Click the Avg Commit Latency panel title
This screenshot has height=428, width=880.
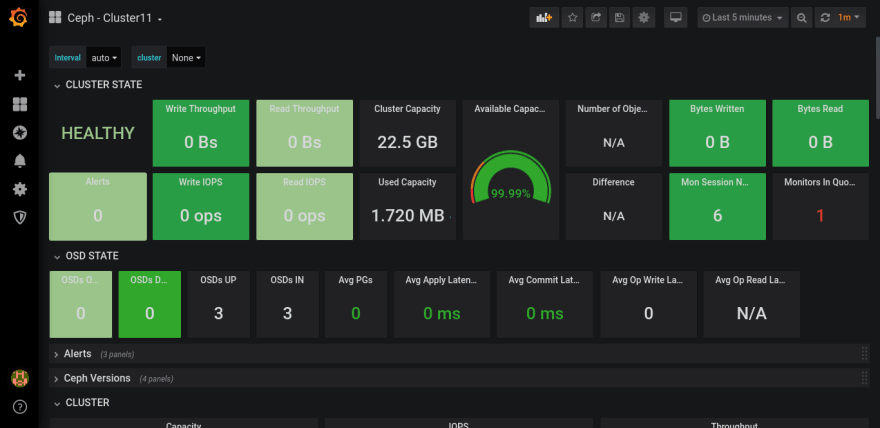pos(544,279)
